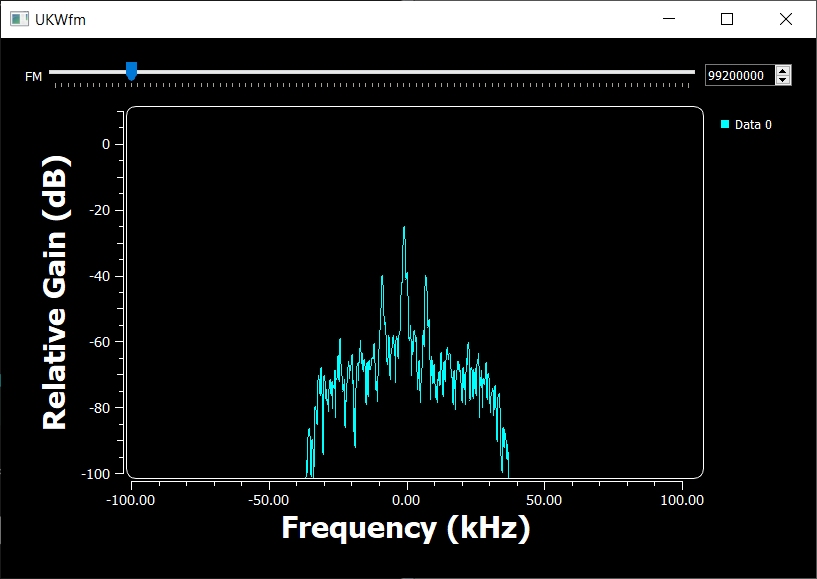Close the UKWfm window
817x579 pixels.
click(785, 19)
